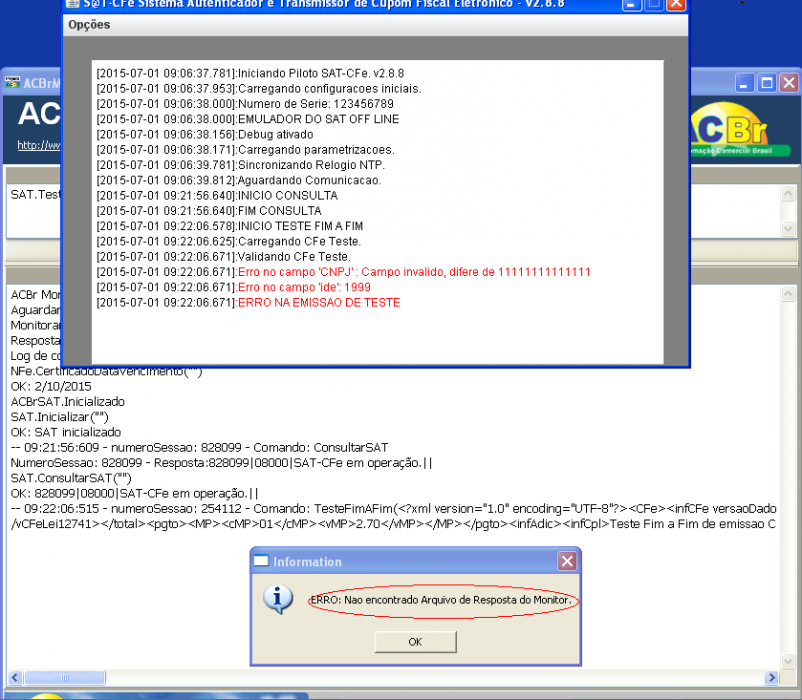Viewport: 802px width, 700px height.
Task: Click the horizontal scrollbar thumb
Action: click(x=65, y=678)
